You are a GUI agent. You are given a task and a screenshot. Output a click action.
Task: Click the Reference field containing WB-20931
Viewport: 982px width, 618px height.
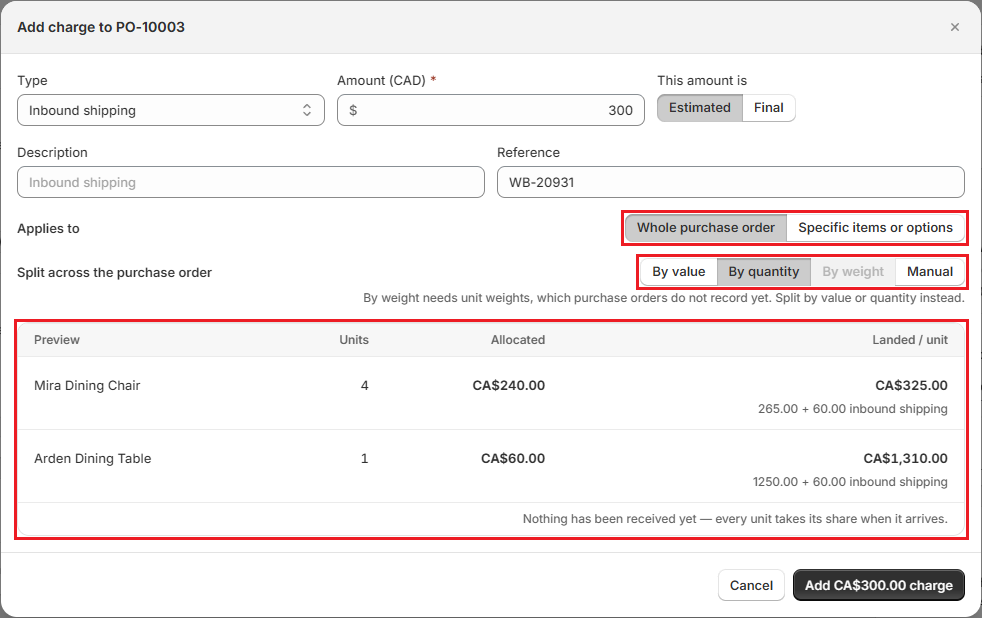pos(730,182)
